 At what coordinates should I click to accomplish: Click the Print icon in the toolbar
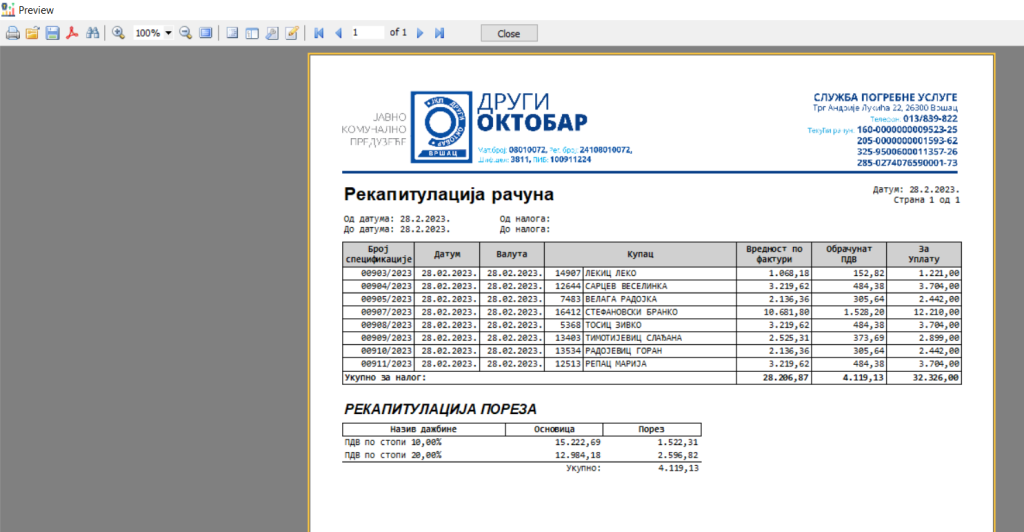click(13, 33)
